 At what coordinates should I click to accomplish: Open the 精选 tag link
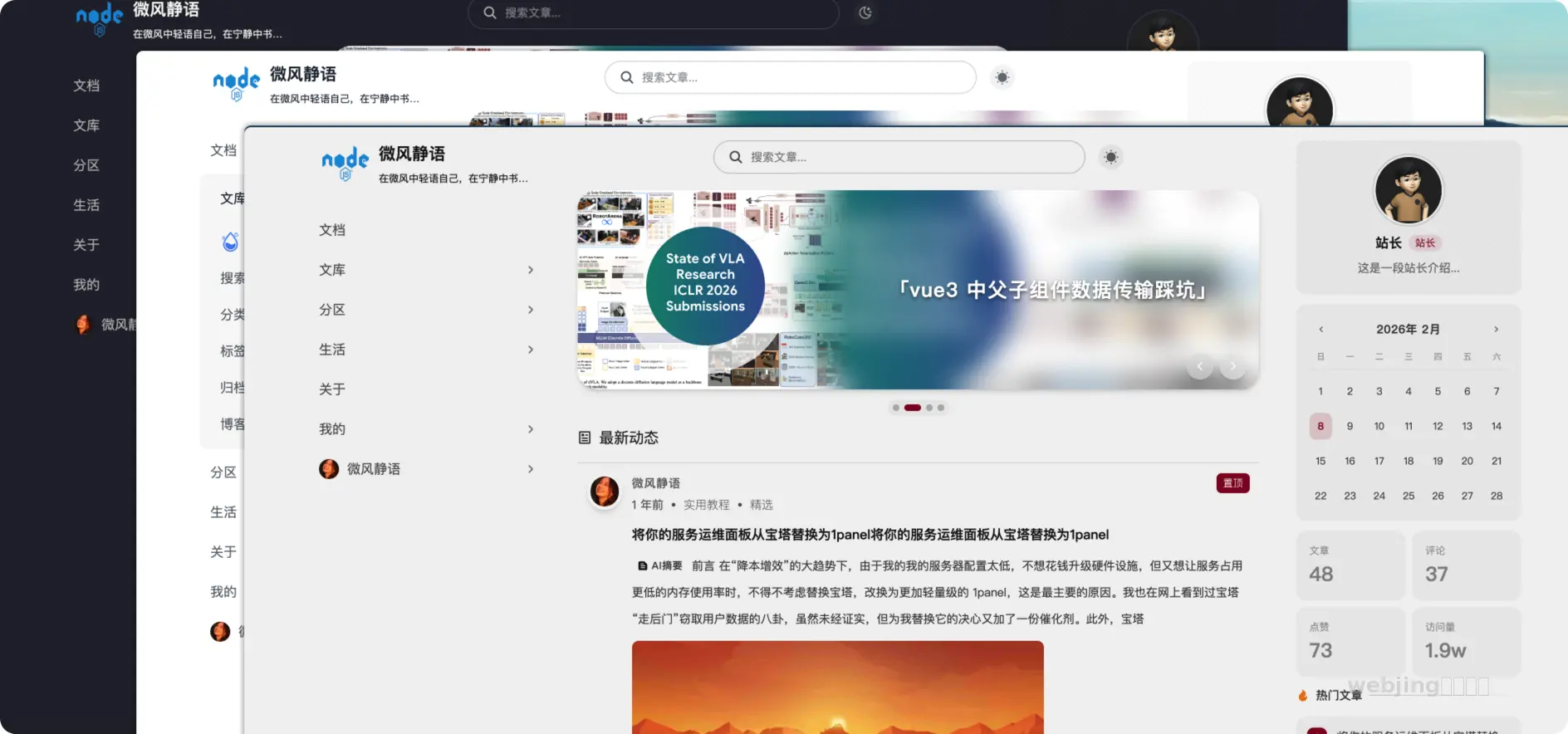click(x=762, y=505)
